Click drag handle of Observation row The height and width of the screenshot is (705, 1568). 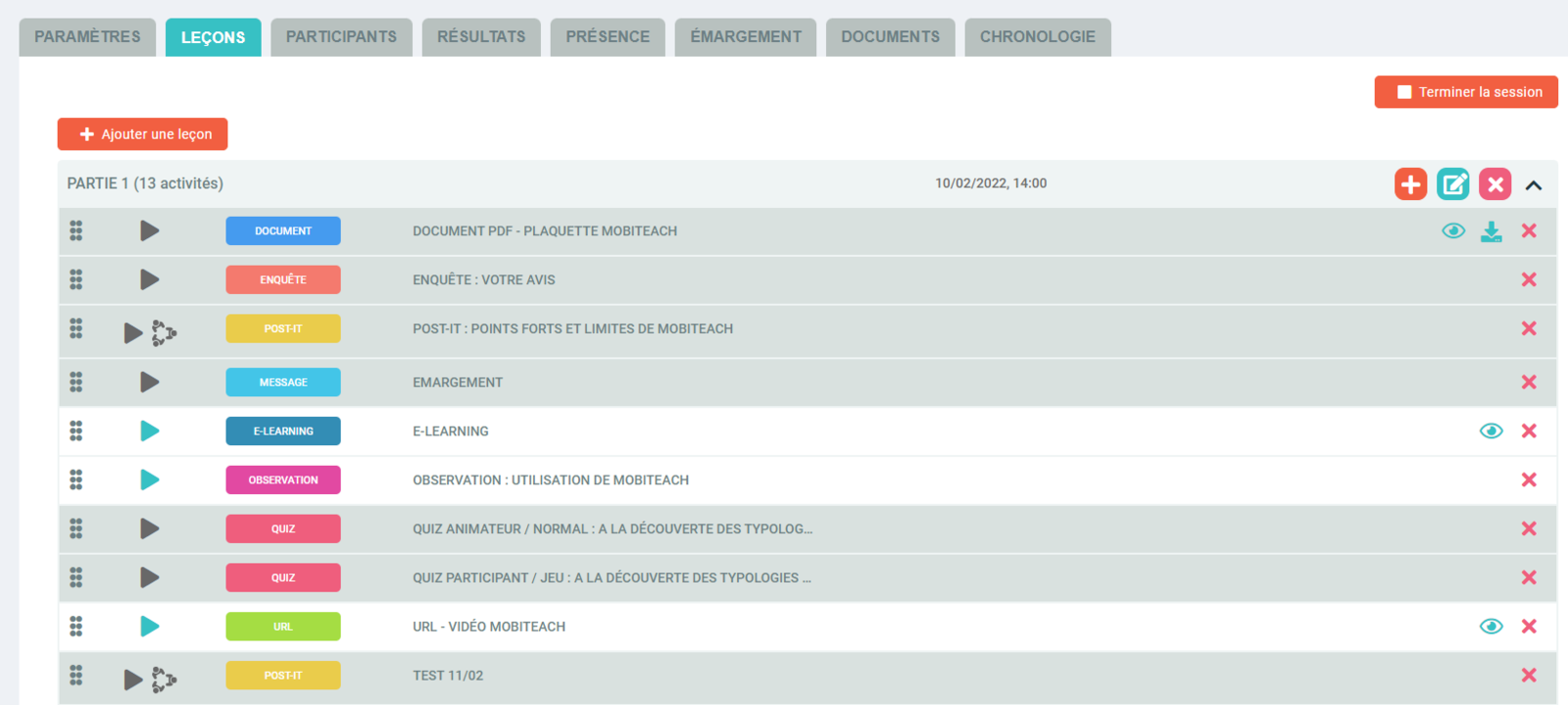[x=76, y=479]
